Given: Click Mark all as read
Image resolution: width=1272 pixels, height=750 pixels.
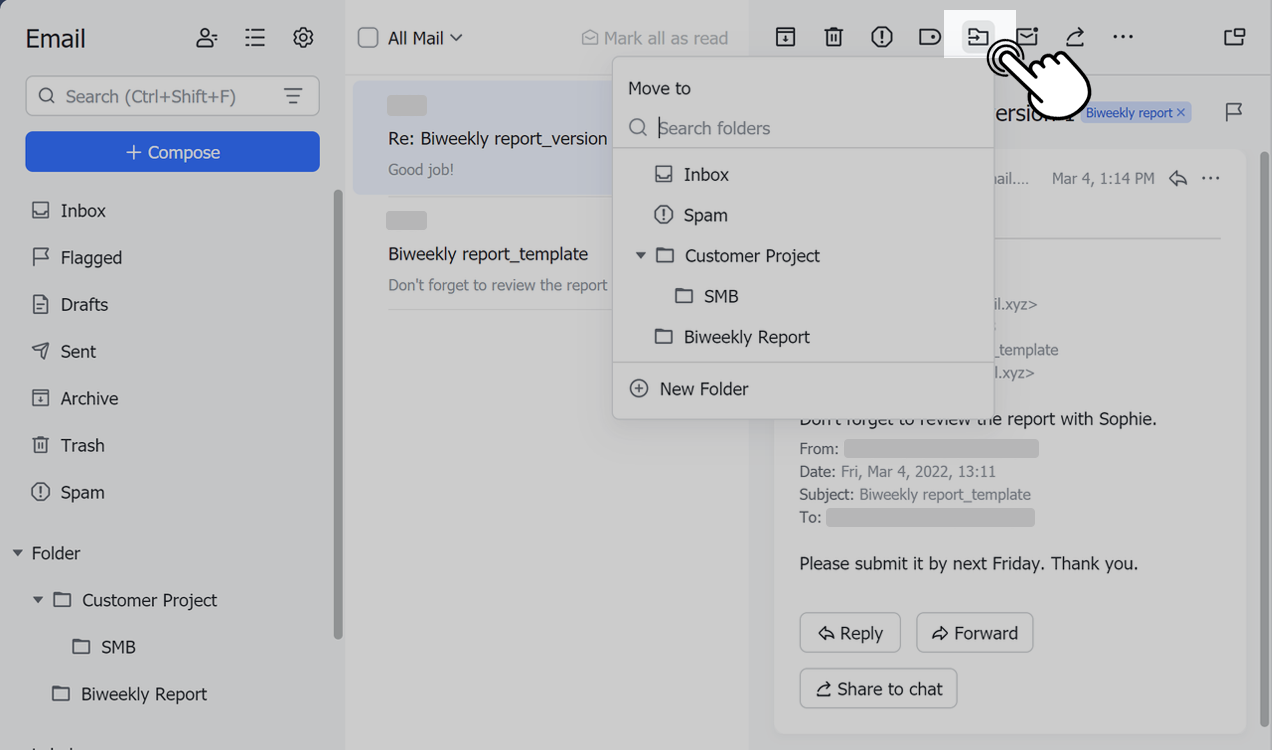Looking at the screenshot, I should click(655, 38).
